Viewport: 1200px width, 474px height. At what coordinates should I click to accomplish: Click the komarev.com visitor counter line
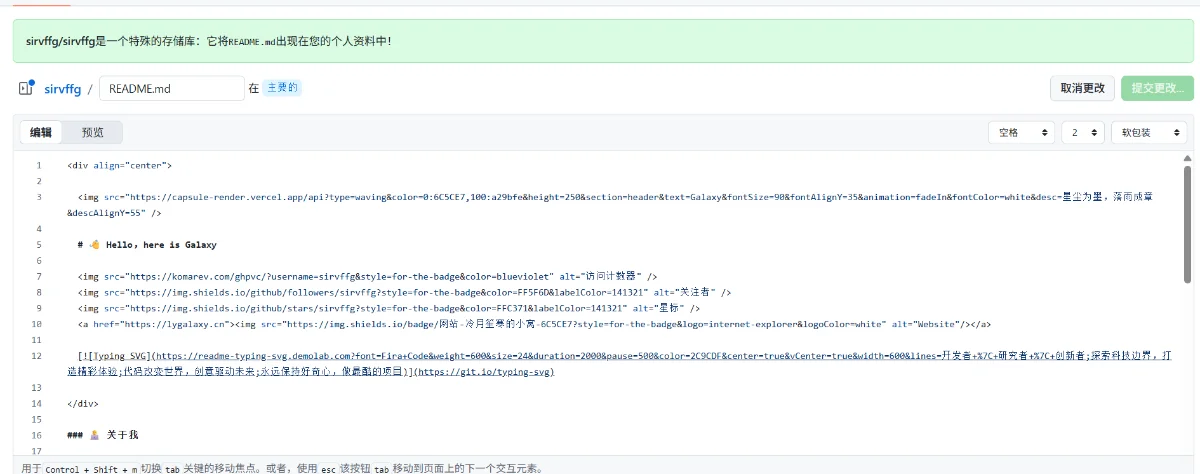367,276
